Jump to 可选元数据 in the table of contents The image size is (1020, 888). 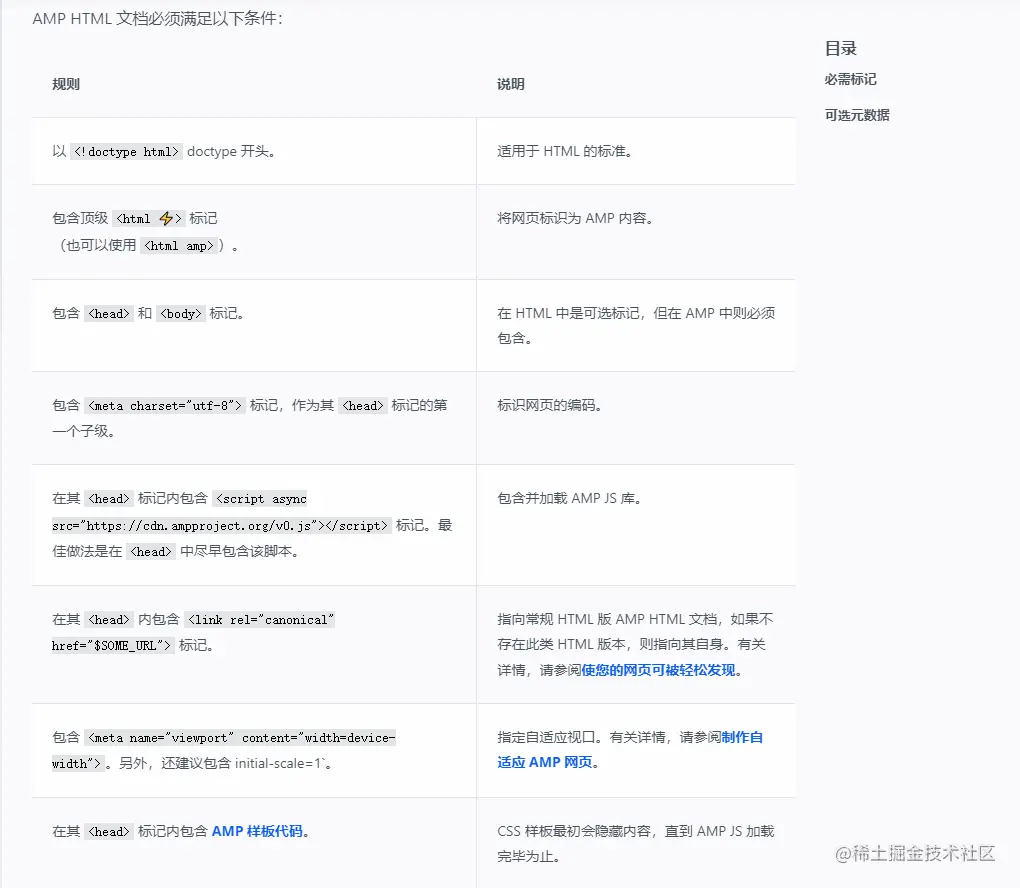click(857, 115)
